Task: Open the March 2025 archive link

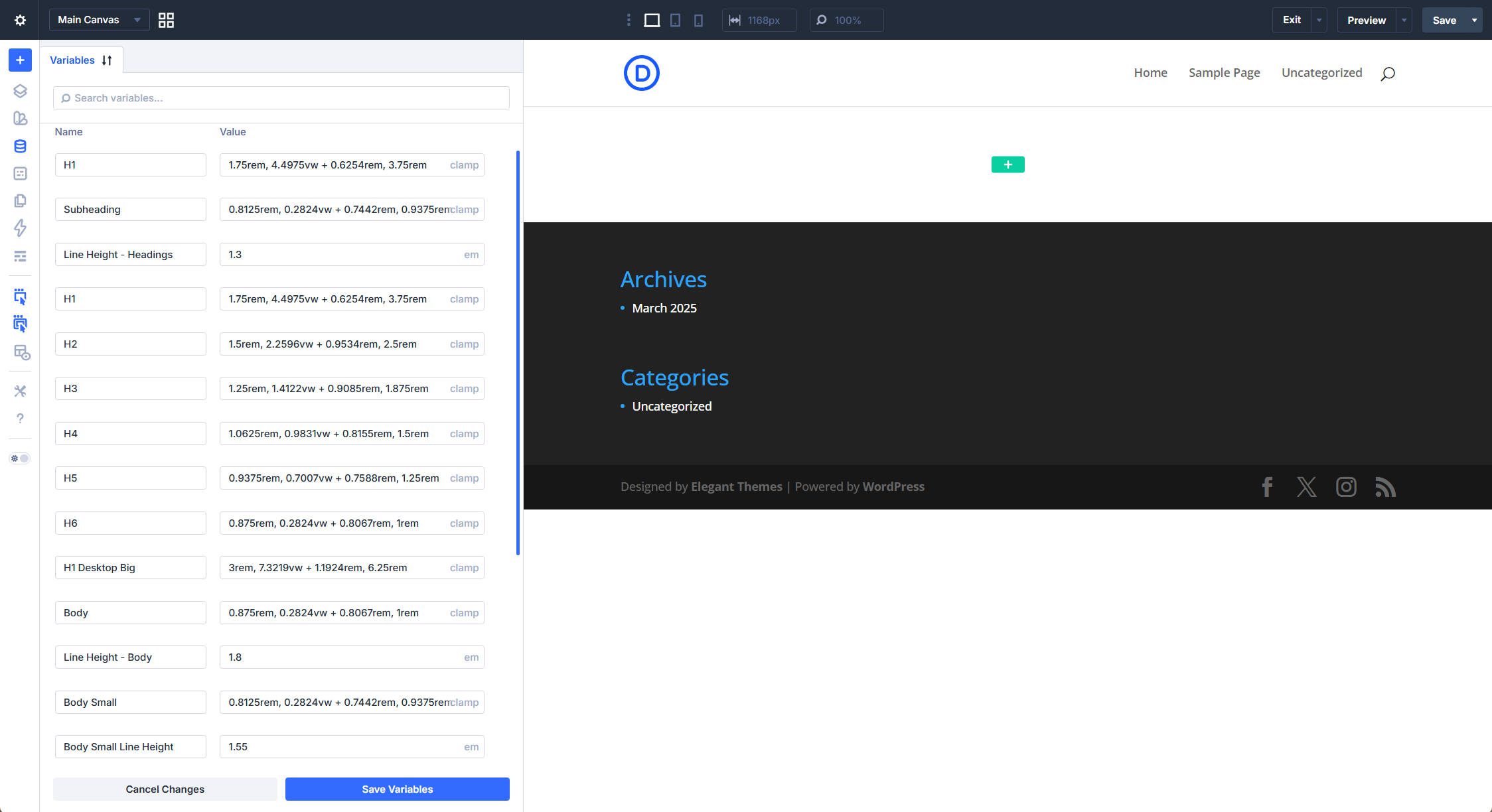Action: (x=664, y=308)
